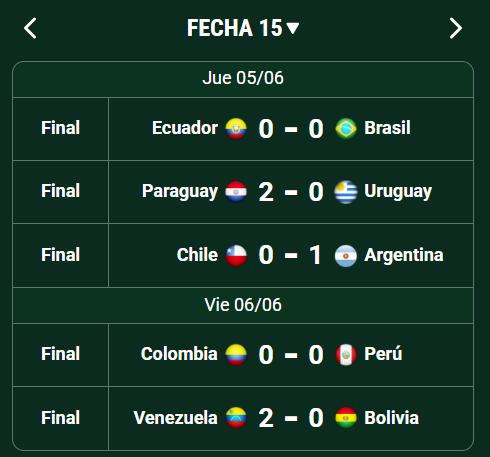Screen dimensions: 490x457
Task: Click the Bolivia flag icon
Action: 346,418
